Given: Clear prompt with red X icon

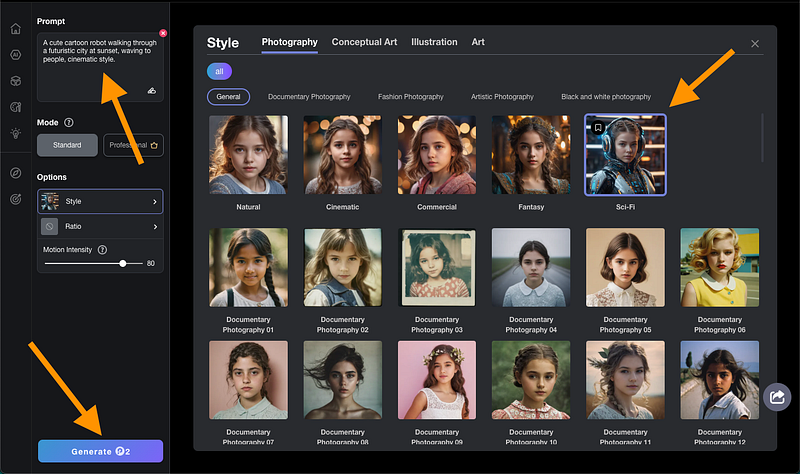Looking at the screenshot, I should 163,33.
